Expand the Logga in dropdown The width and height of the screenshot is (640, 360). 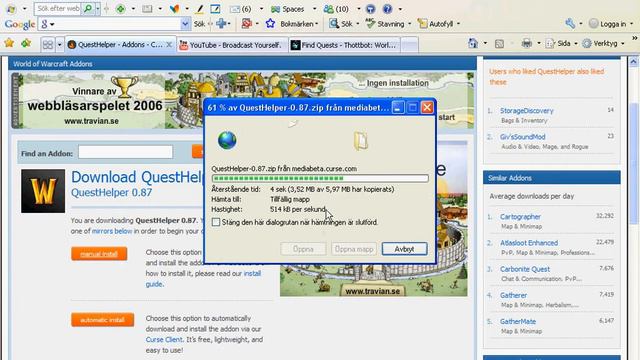point(632,24)
